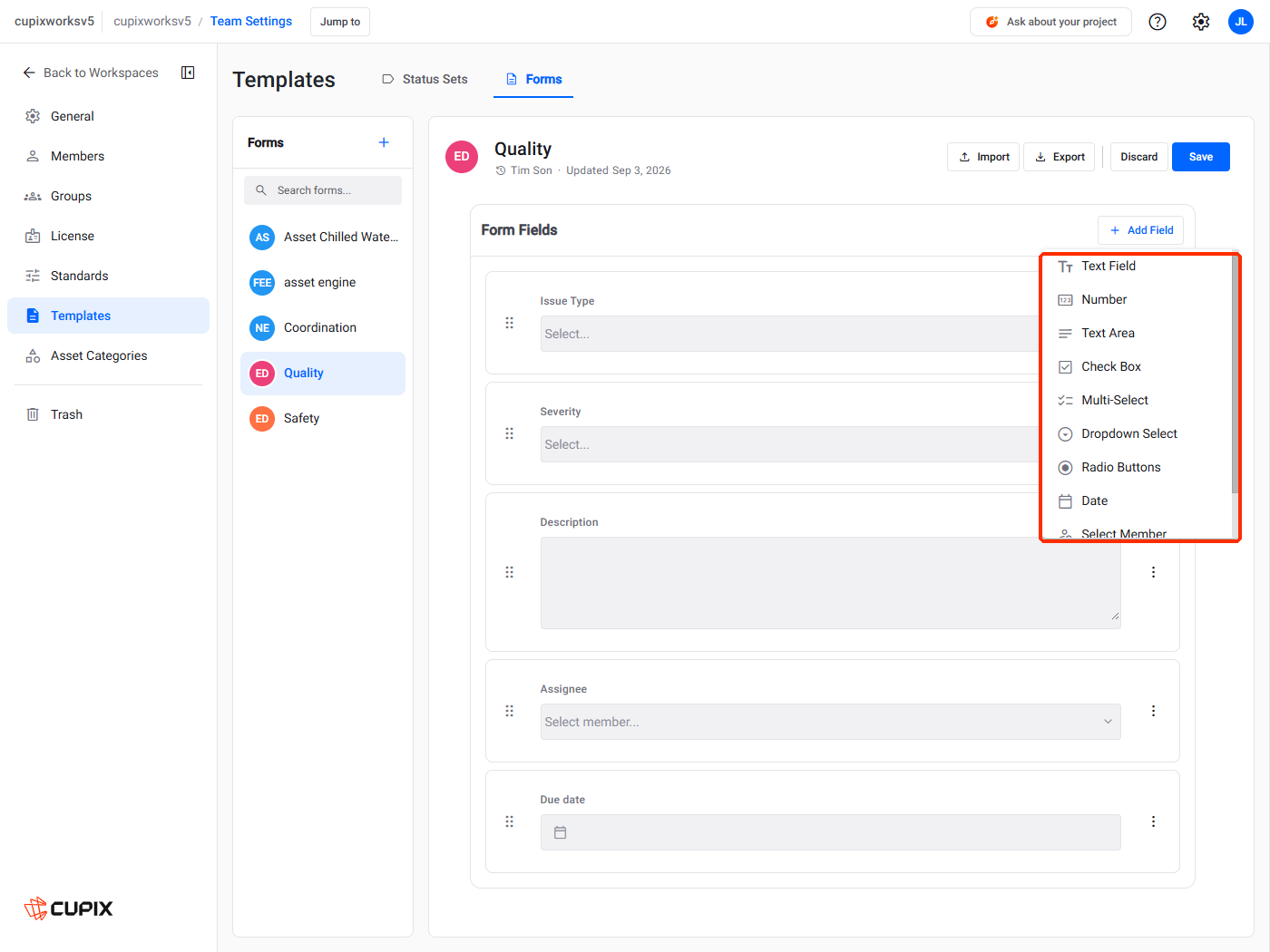Switch to the Status Sets tab

click(x=425, y=79)
